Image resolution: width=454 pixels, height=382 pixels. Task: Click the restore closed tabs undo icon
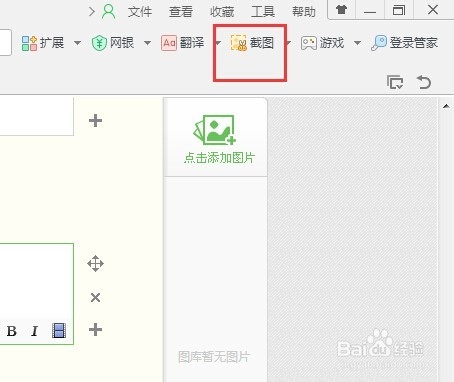tap(424, 82)
